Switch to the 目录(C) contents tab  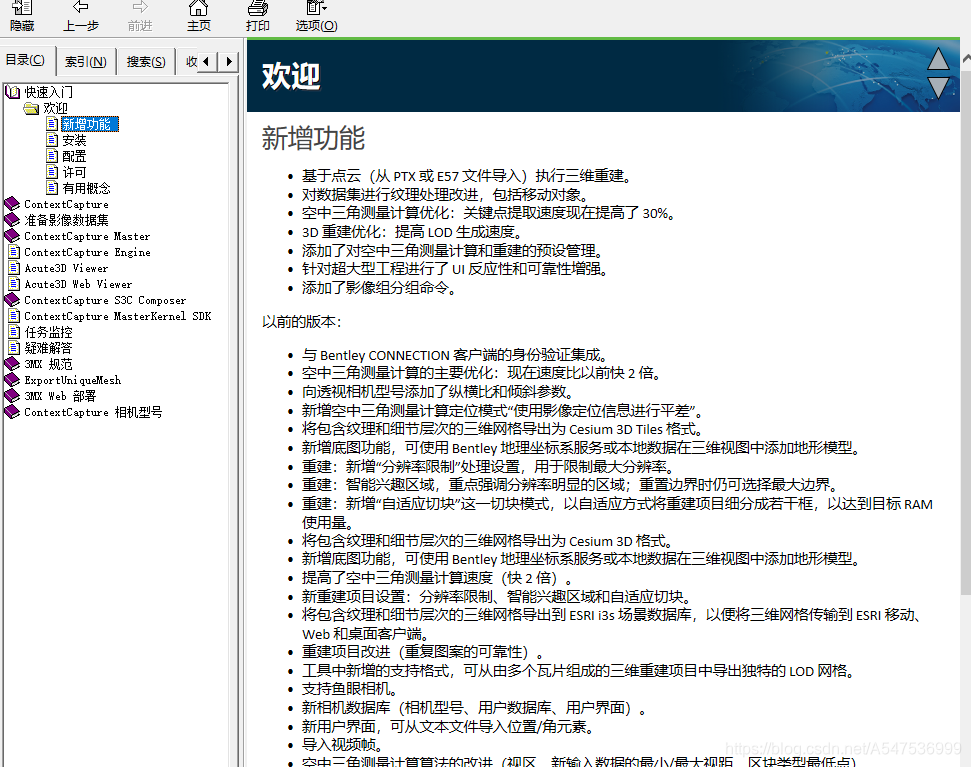25,60
